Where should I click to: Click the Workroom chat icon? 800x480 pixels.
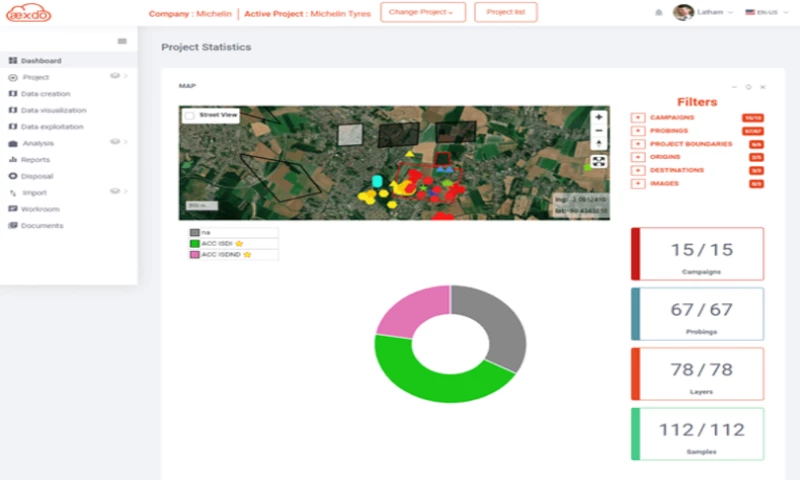(x=13, y=209)
